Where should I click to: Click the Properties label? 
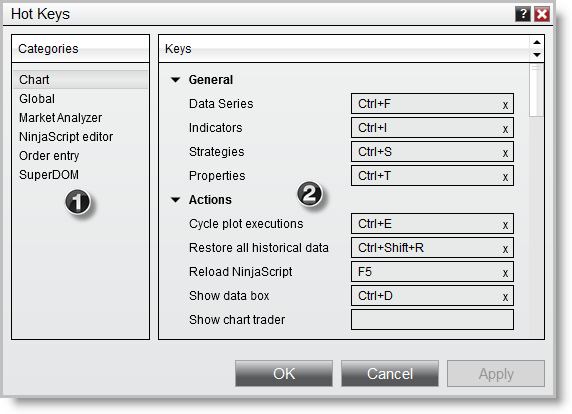[217, 176]
